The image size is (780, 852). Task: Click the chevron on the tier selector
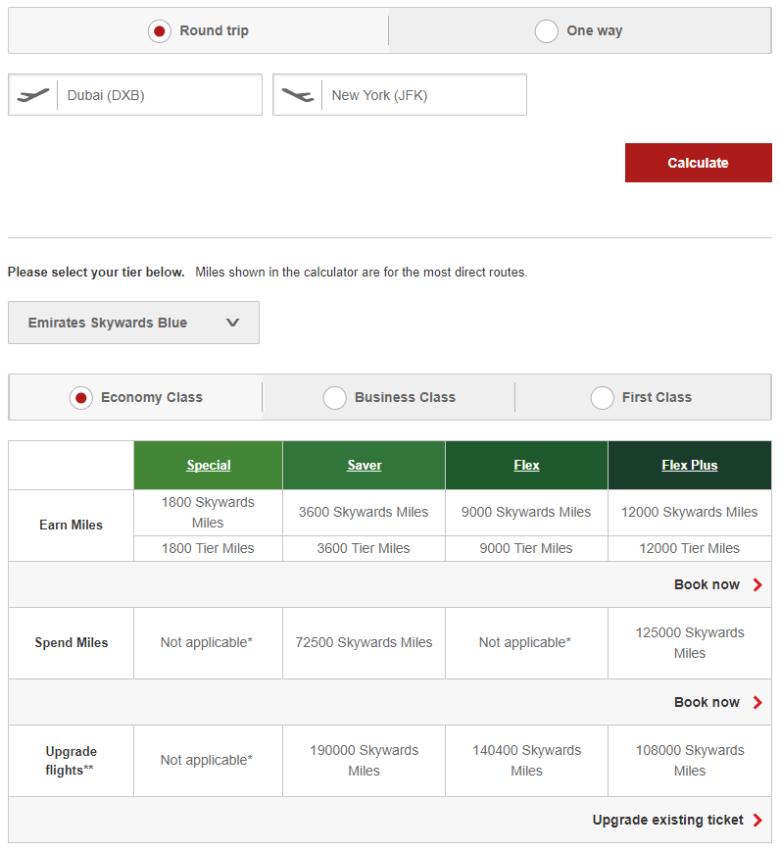[233, 322]
